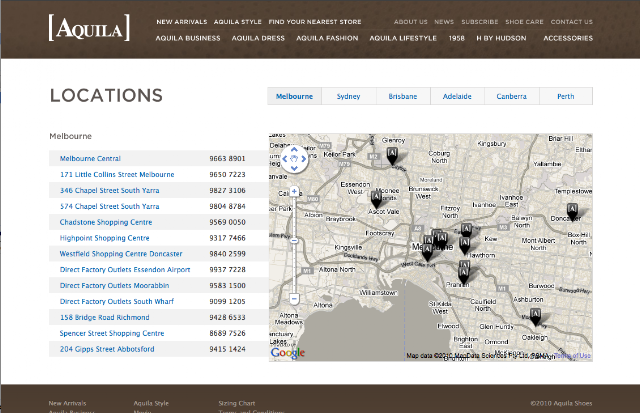Click the Google logo on the map
The height and width of the screenshot is (413, 640).
(x=288, y=353)
